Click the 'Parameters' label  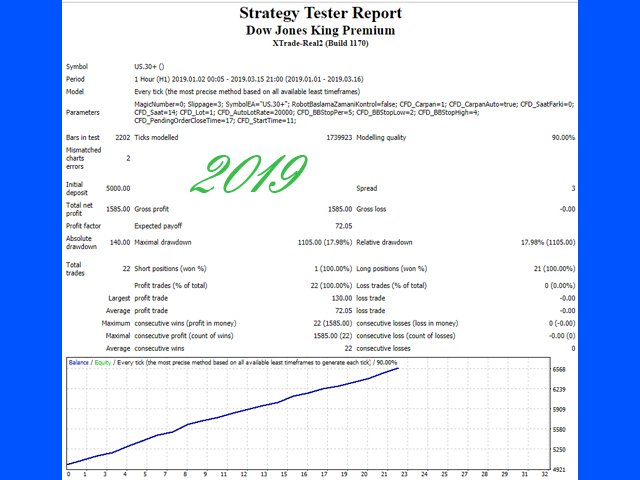pyautogui.click(x=83, y=112)
